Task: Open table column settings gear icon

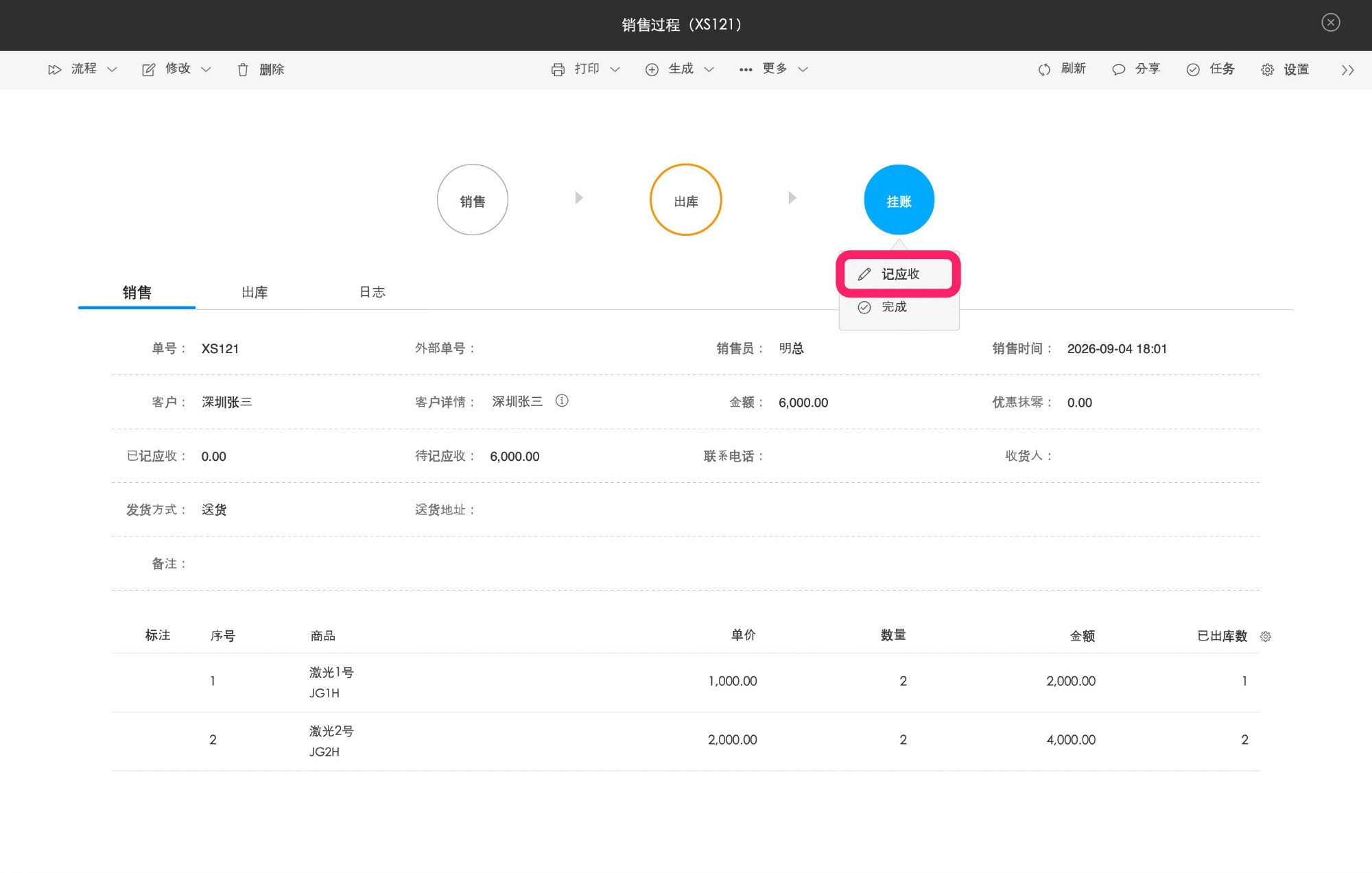Action: [1266, 636]
